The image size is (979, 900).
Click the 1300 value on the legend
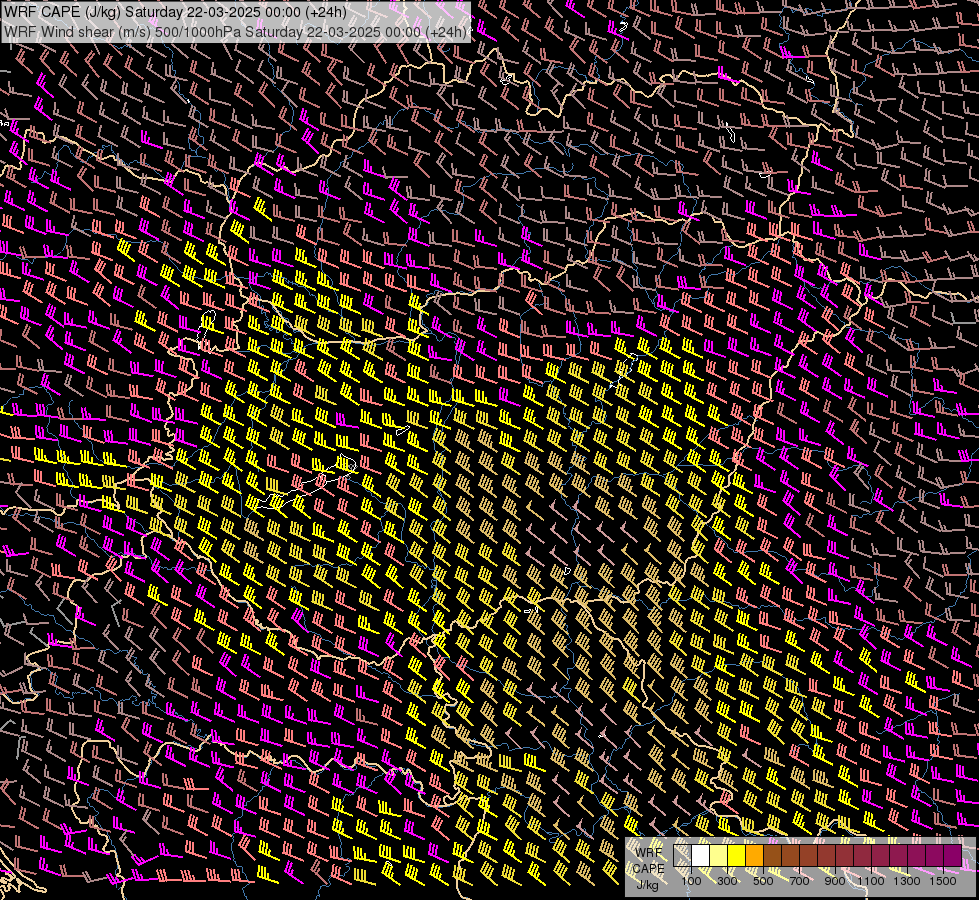pyautogui.click(x=907, y=881)
